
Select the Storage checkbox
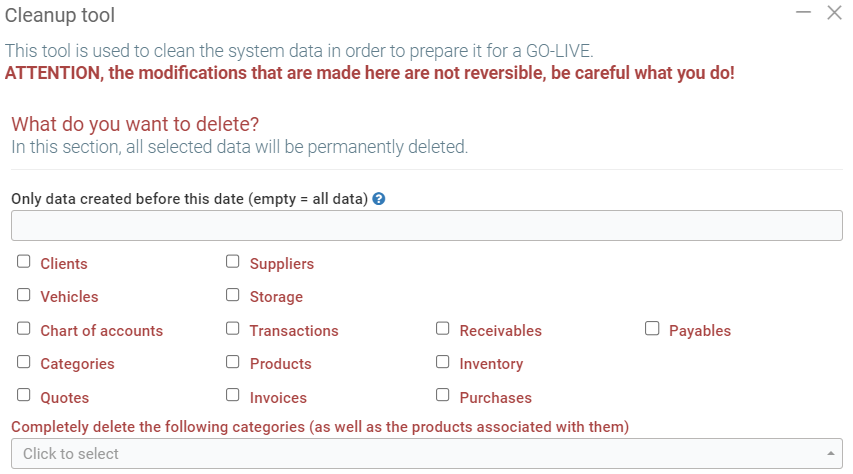(233, 295)
